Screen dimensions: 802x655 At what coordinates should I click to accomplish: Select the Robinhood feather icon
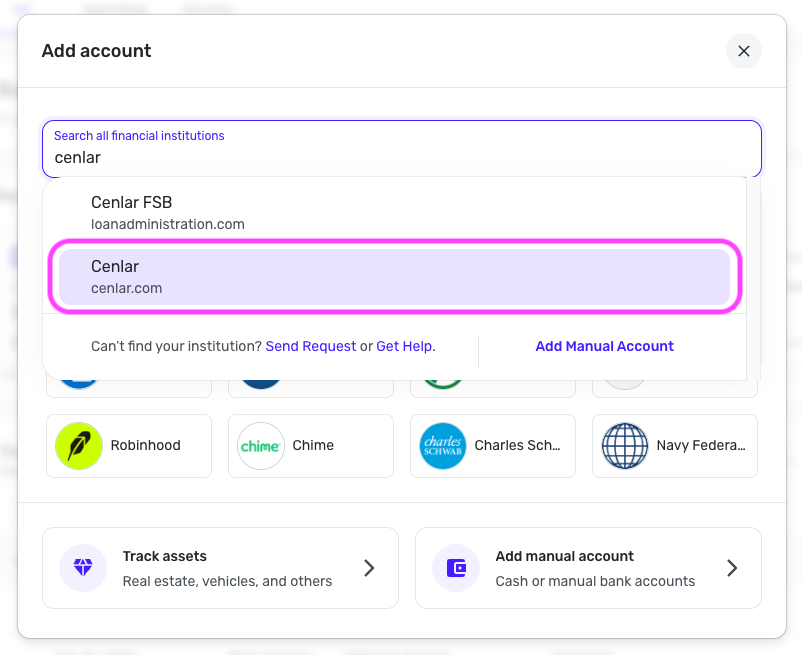(79, 446)
